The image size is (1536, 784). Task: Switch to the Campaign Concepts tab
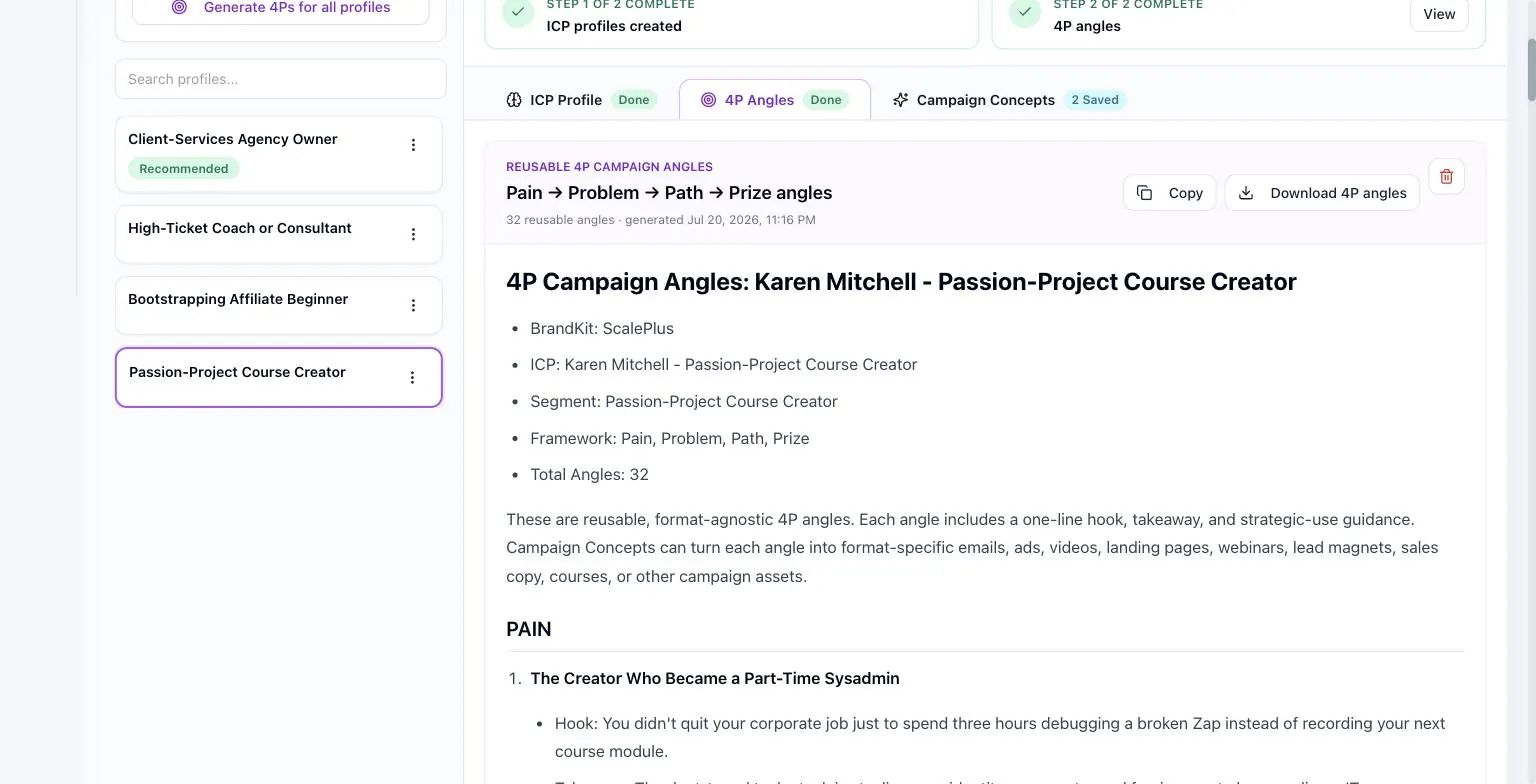pyautogui.click(x=1008, y=100)
